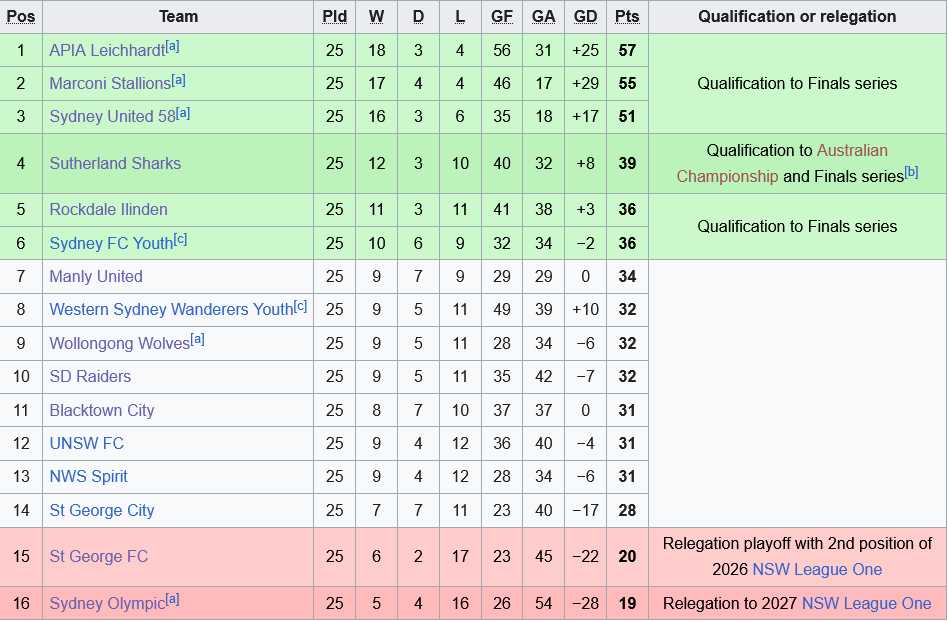Image resolution: width=948 pixels, height=622 pixels.
Task: Click the Sydney United 58 link
Action: 112,117
